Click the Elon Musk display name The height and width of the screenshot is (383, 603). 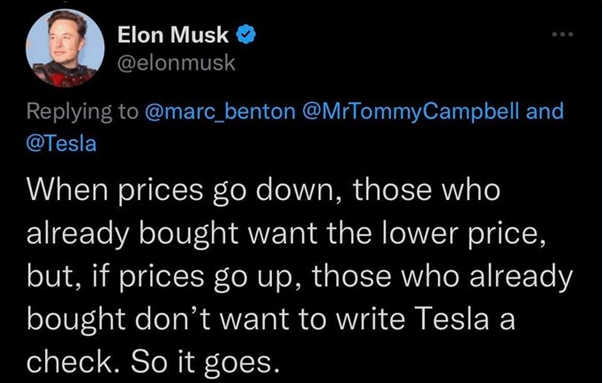[x=173, y=35]
